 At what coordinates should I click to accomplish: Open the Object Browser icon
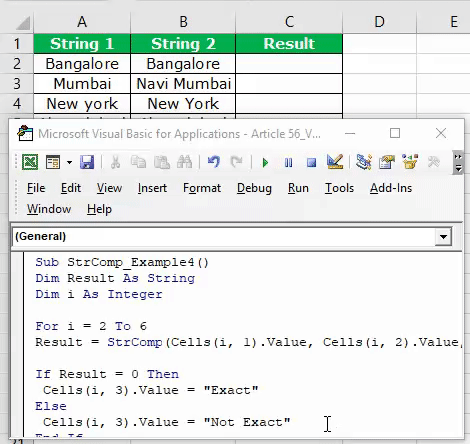coord(410,162)
